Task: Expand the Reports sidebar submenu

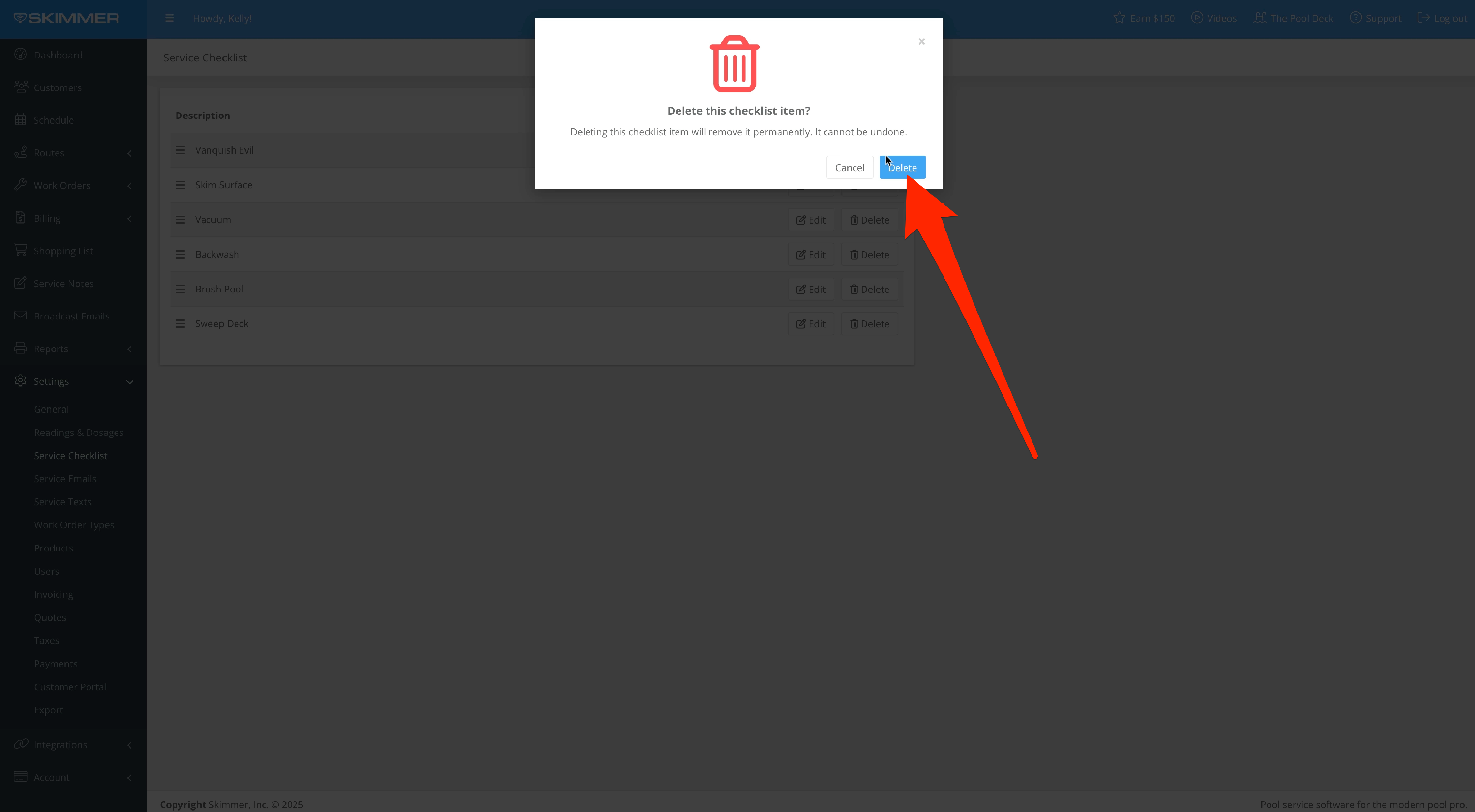Action: (x=129, y=348)
